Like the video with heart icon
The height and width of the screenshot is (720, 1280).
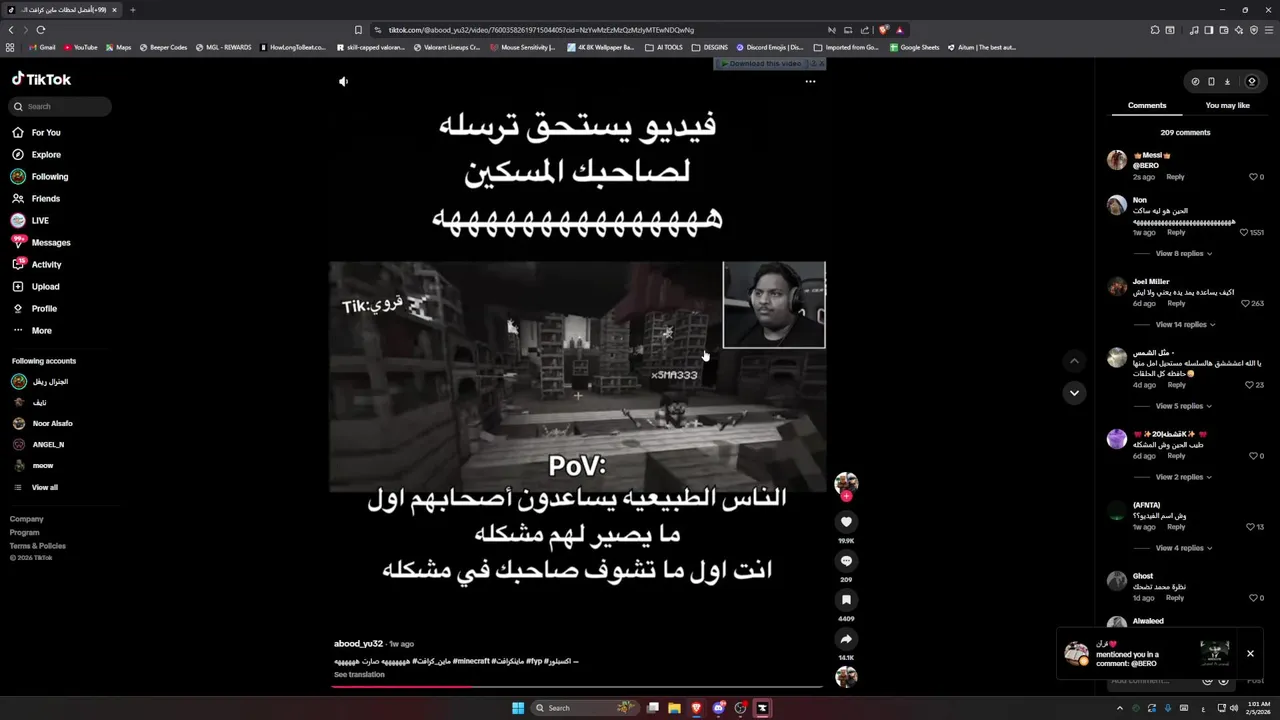click(846, 522)
